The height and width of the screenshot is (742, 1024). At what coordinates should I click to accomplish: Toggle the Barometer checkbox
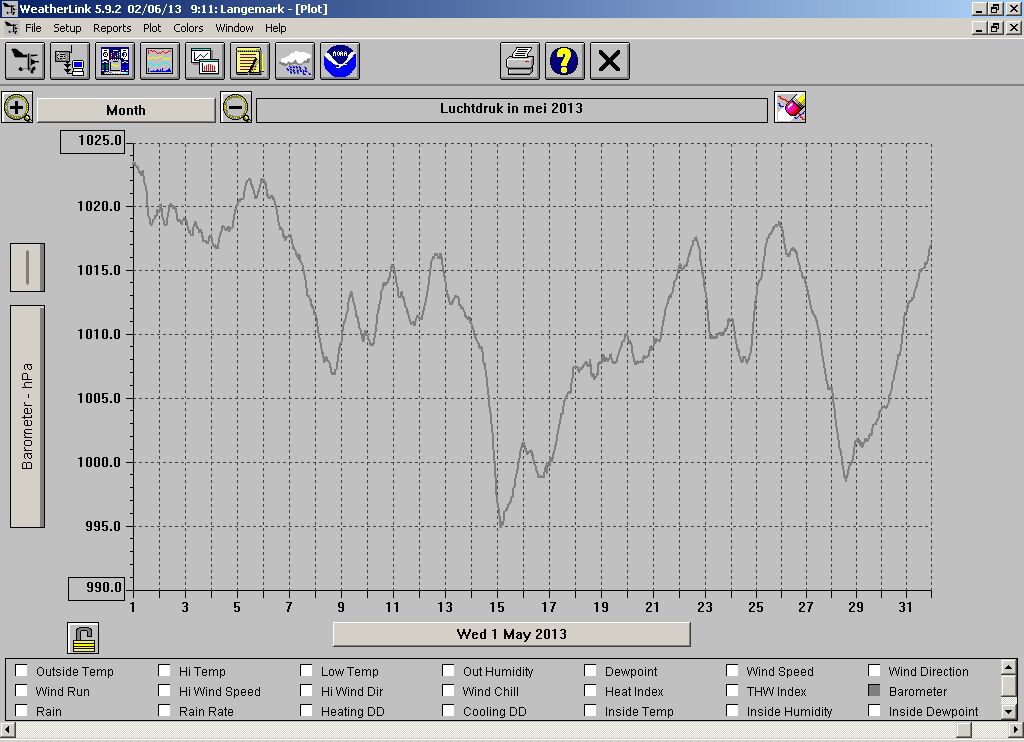(x=875, y=691)
